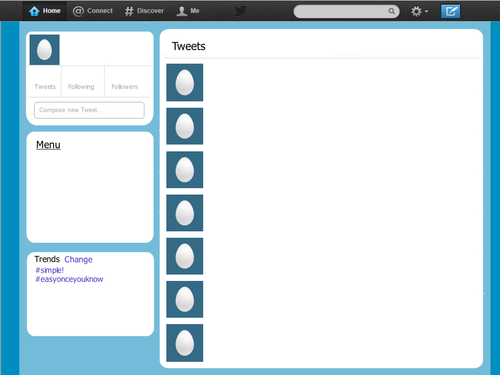Click the Trends heading text
The image size is (500, 375).
47,259
